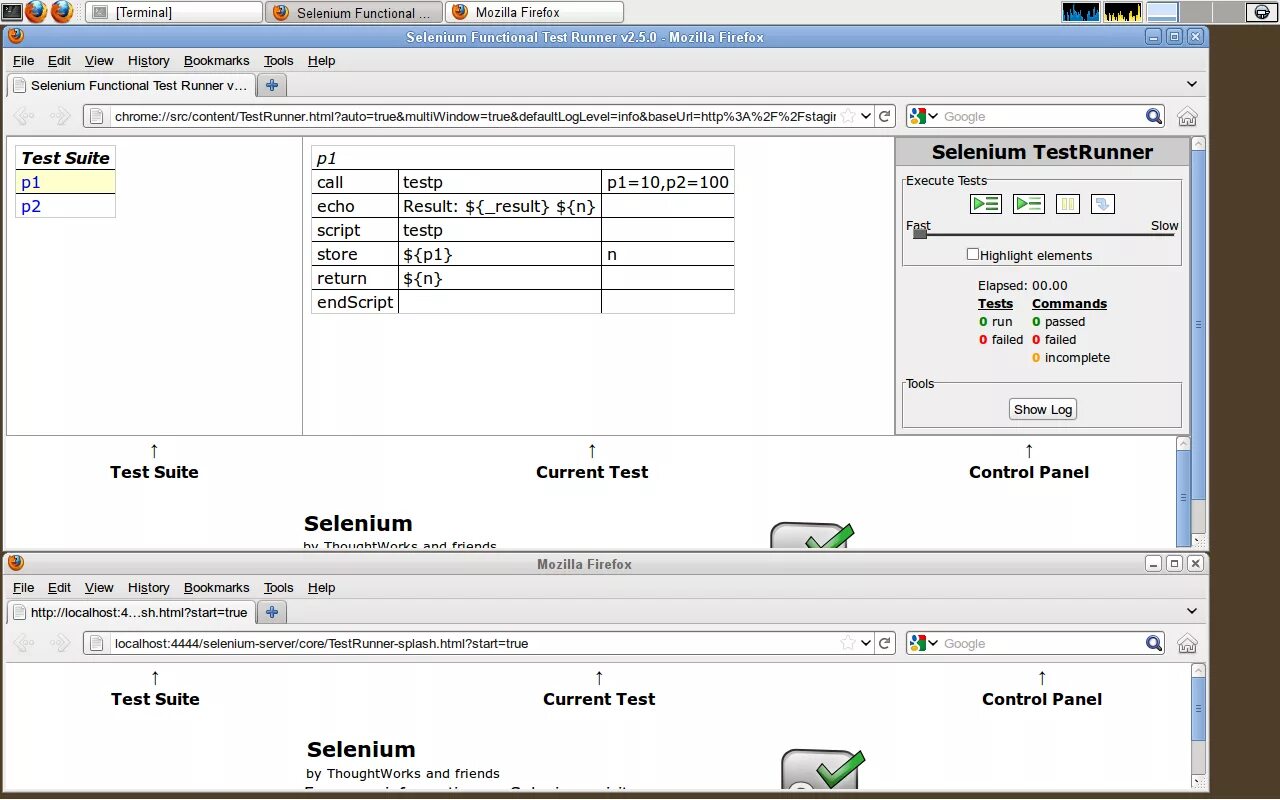Focus localhost:4444 address field
The image size is (1280, 800).
[475, 643]
